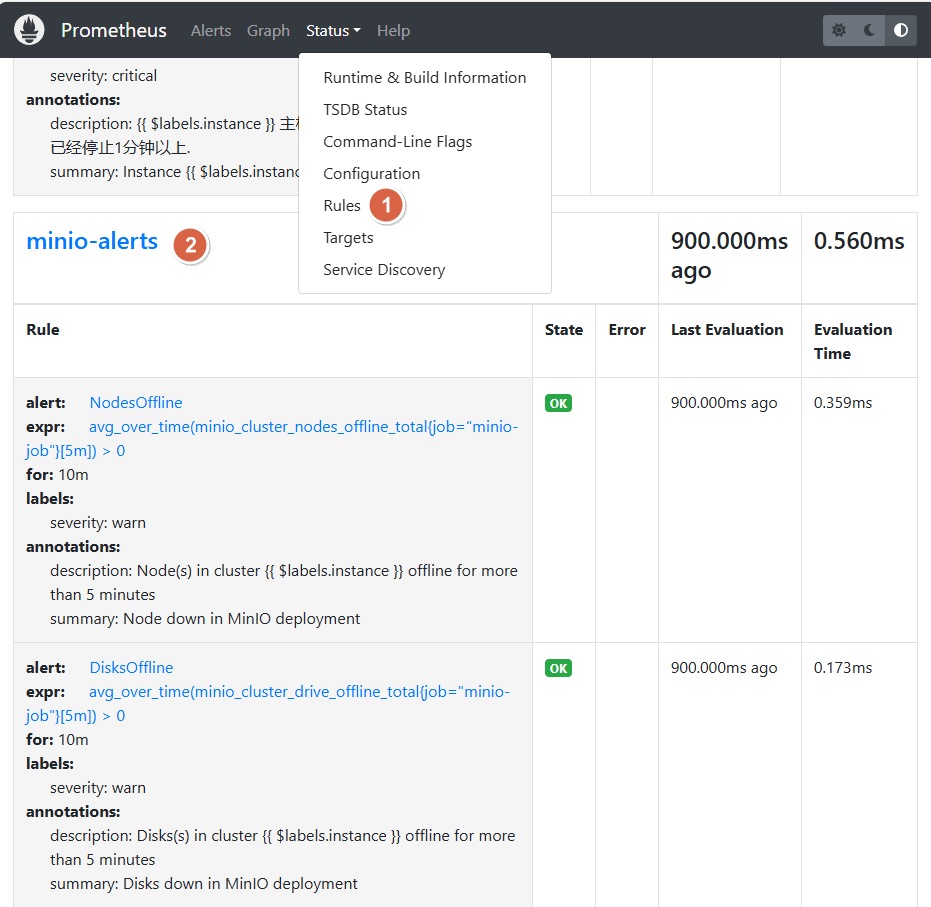Open TSDB Status from dropdown
931x907 pixels.
pyautogui.click(x=425, y=110)
